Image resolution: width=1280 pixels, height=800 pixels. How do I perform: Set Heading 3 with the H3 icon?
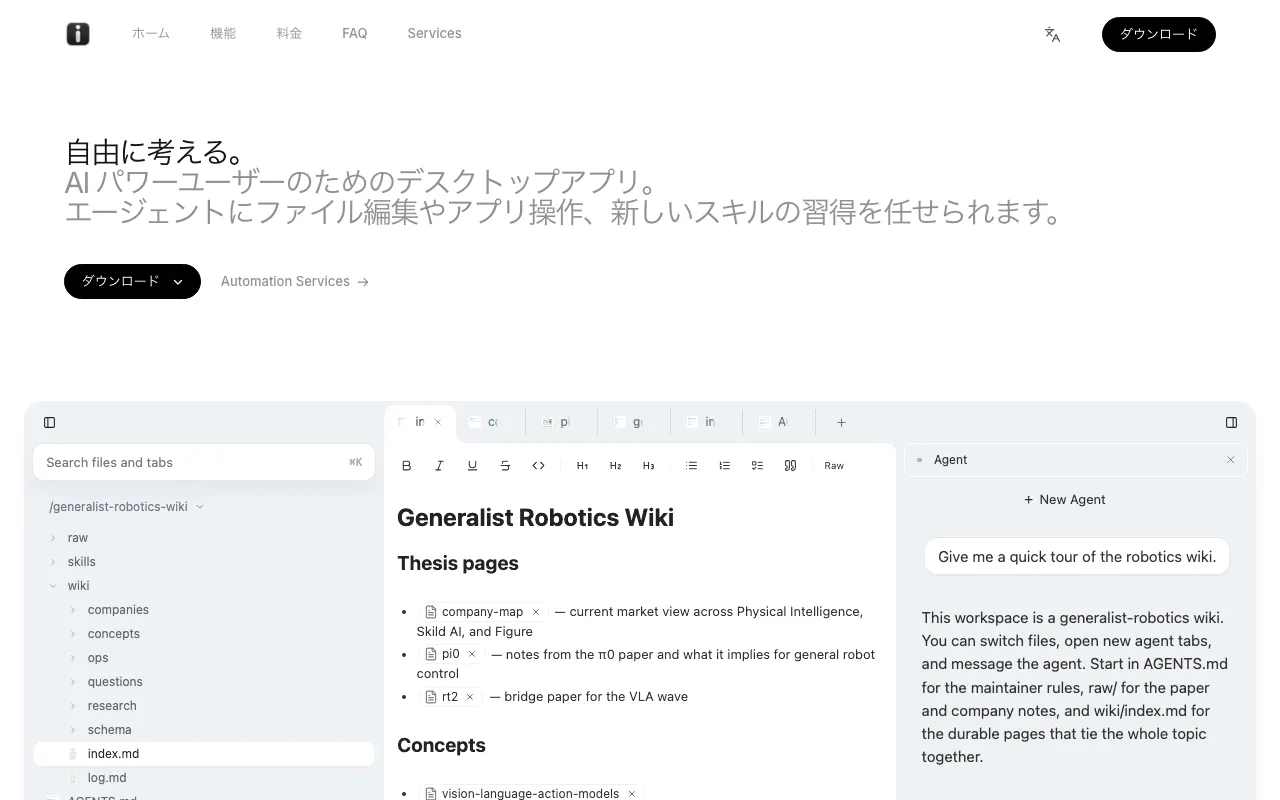[648, 465]
